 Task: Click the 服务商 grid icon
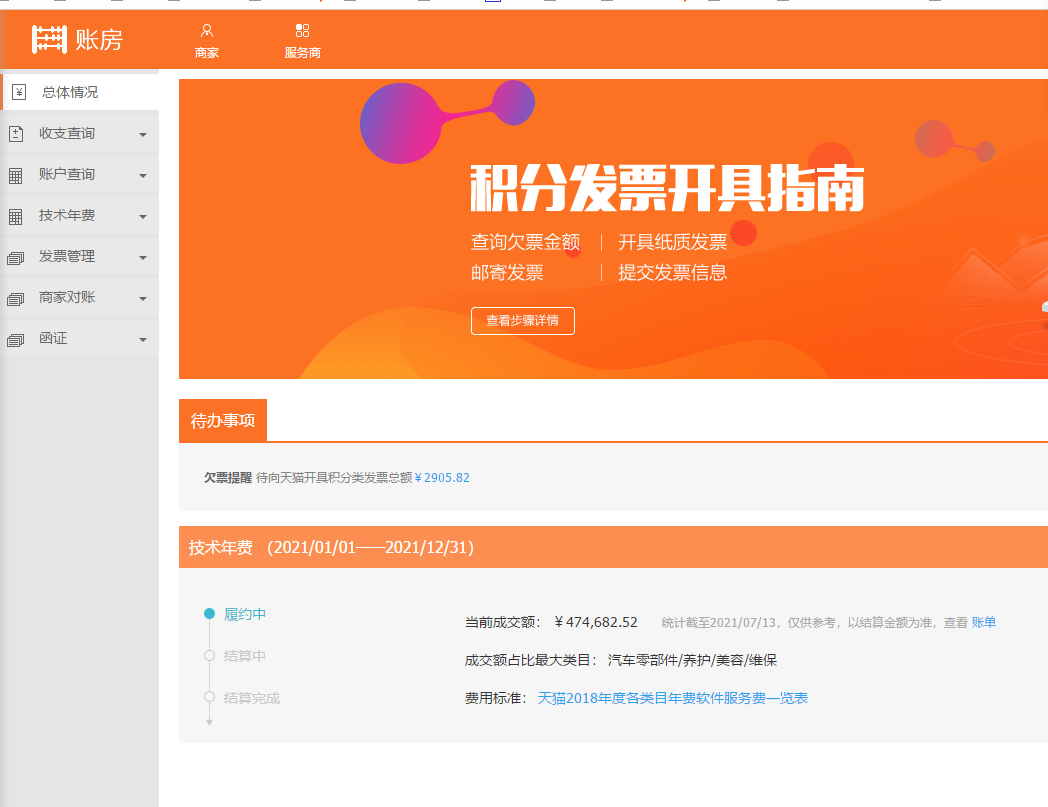[302, 31]
